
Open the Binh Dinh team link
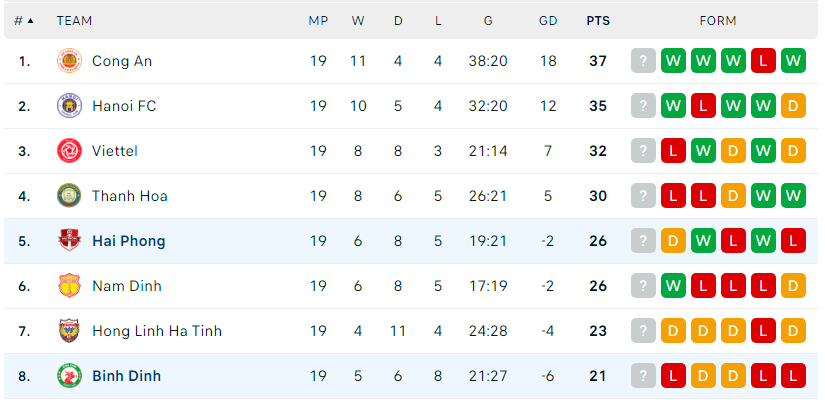[x=127, y=376]
